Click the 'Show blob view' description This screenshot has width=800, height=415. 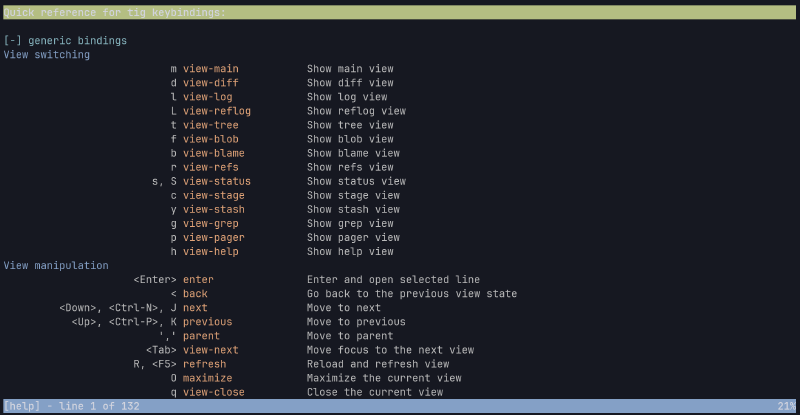coord(350,139)
